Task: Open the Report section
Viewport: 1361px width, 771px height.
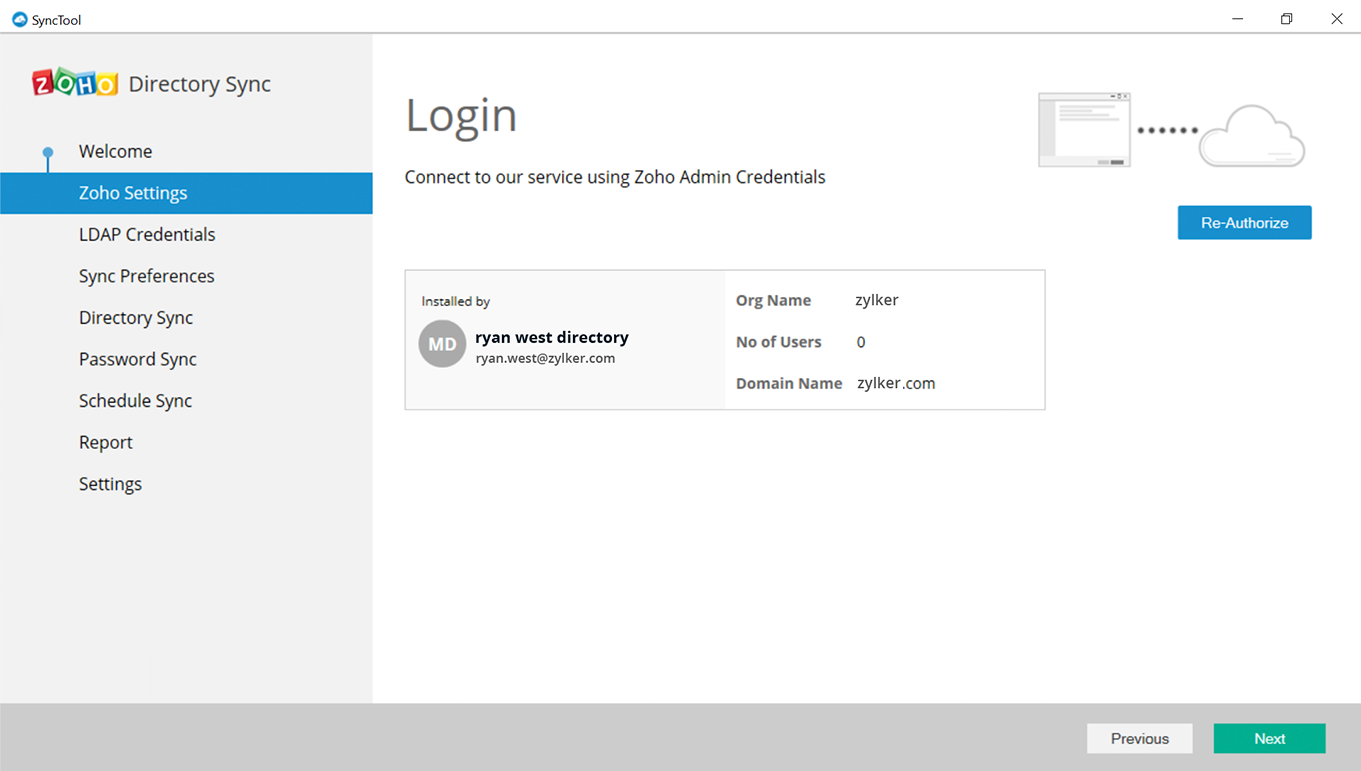Action: pyautogui.click(x=106, y=442)
